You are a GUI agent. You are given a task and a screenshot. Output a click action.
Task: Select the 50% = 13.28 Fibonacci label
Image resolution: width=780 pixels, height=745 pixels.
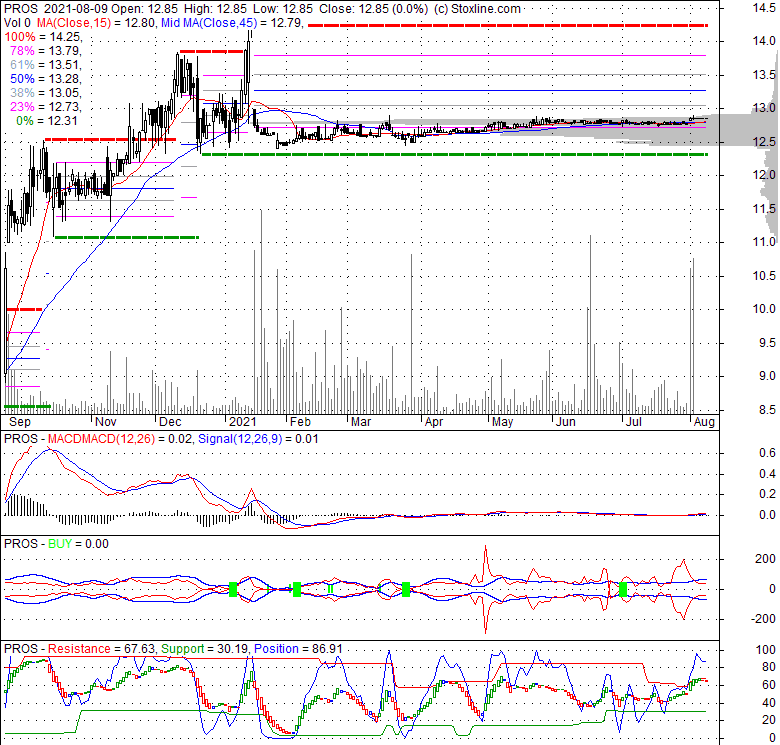click(x=46, y=79)
